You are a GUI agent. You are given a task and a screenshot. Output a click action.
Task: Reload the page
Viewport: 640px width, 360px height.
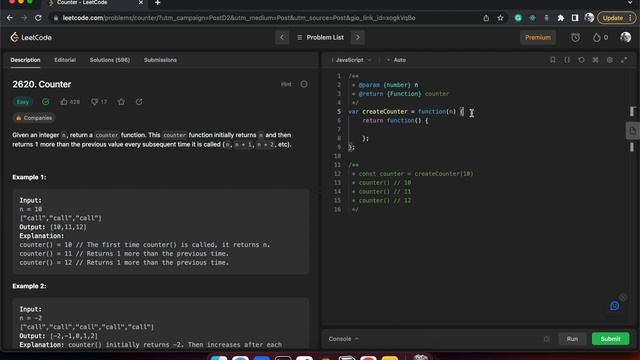[x=38, y=18]
